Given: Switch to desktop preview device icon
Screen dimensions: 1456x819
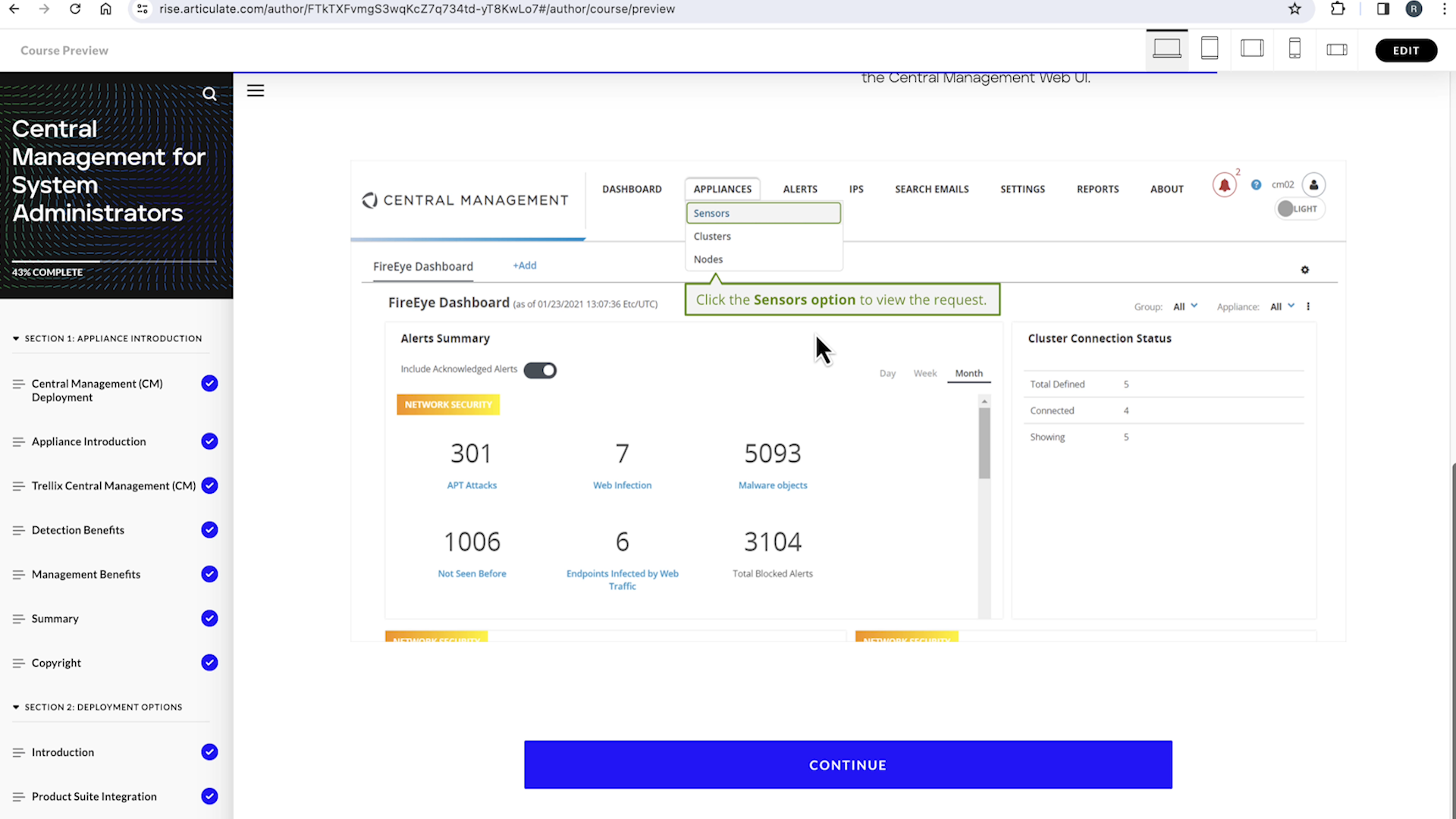Looking at the screenshot, I should (1166, 49).
